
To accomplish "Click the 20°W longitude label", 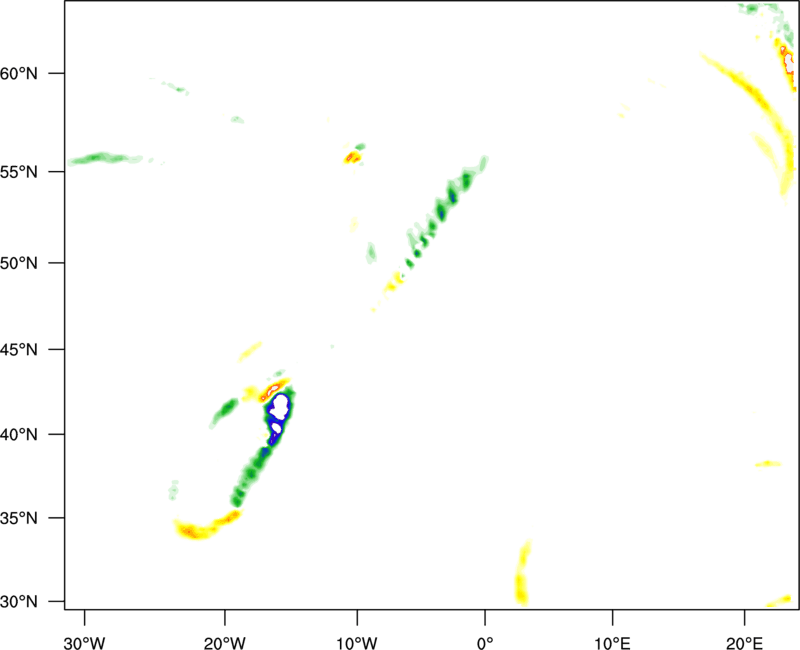I will pyautogui.click(x=224, y=643).
